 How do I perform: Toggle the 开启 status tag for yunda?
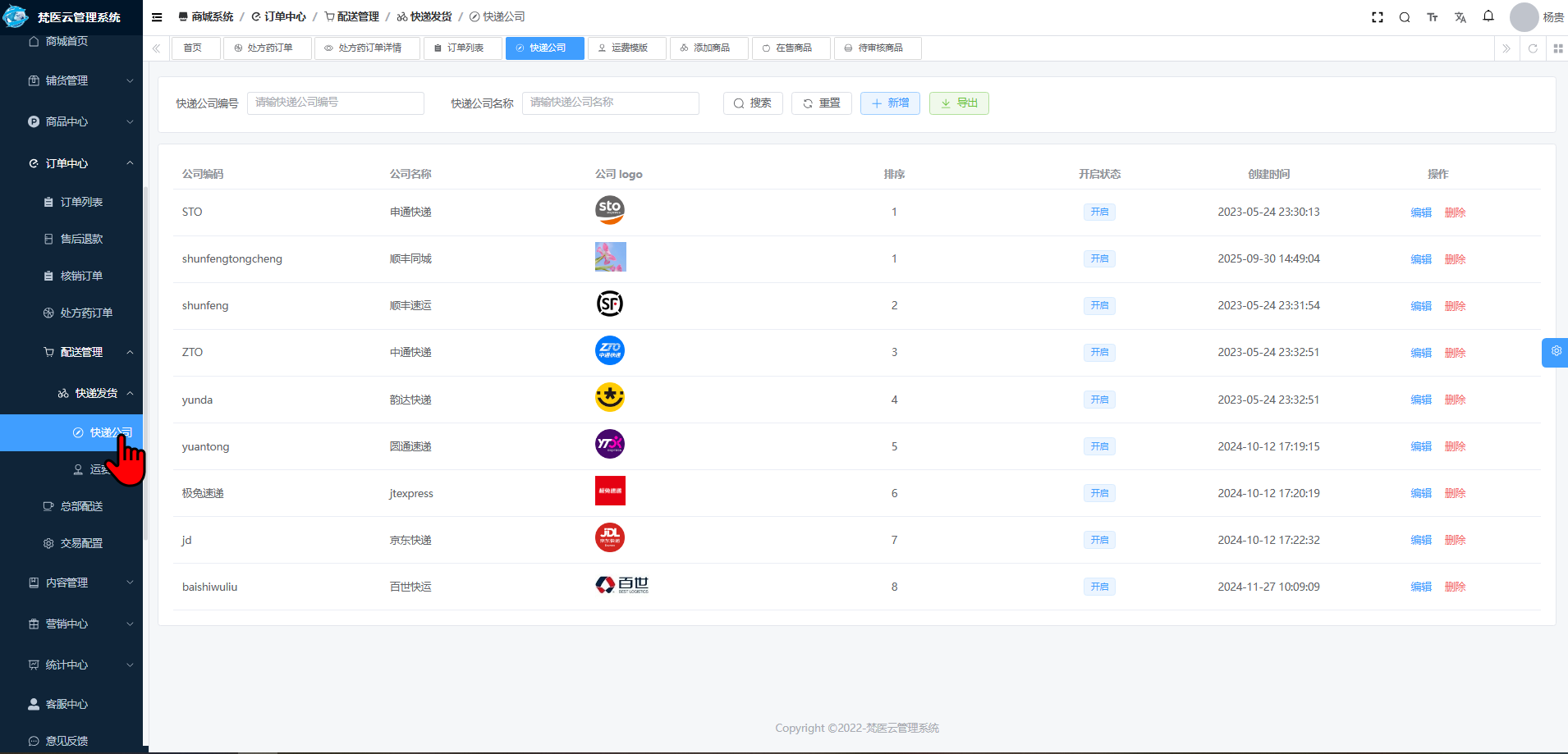(1099, 400)
